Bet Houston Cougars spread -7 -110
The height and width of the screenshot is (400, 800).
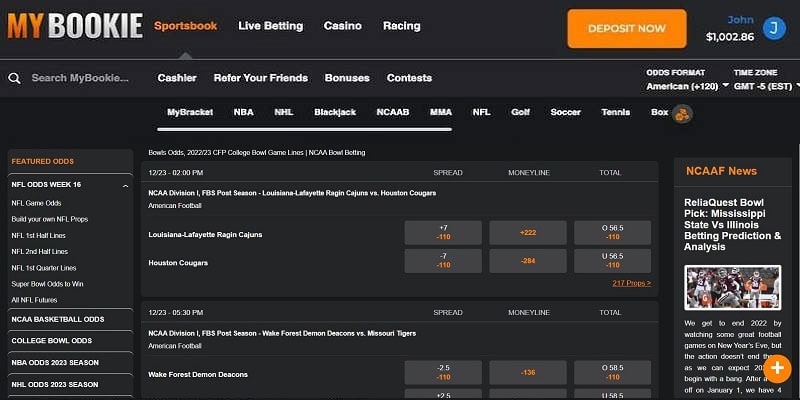tap(443, 261)
